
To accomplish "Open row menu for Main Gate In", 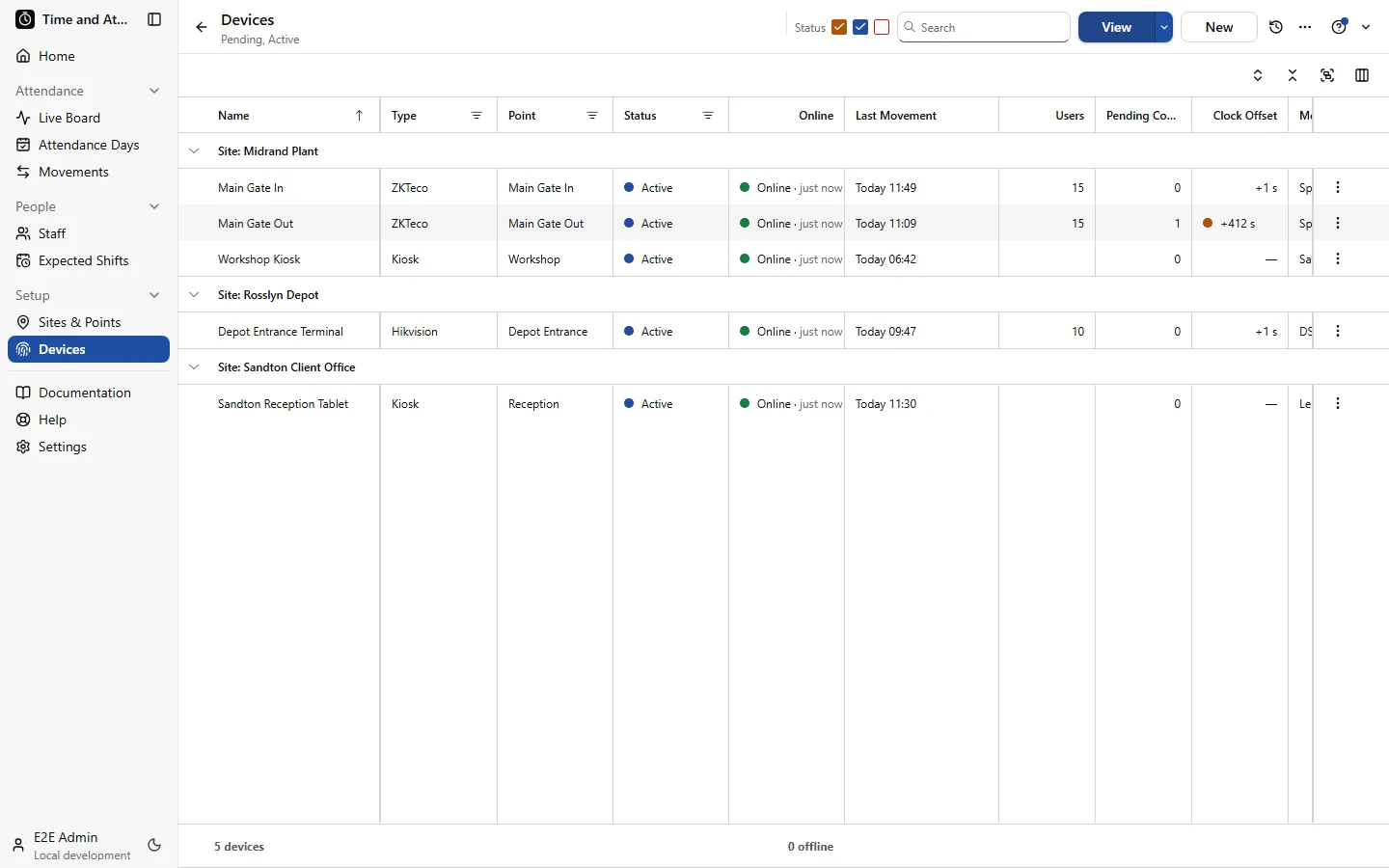I will [1338, 187].
